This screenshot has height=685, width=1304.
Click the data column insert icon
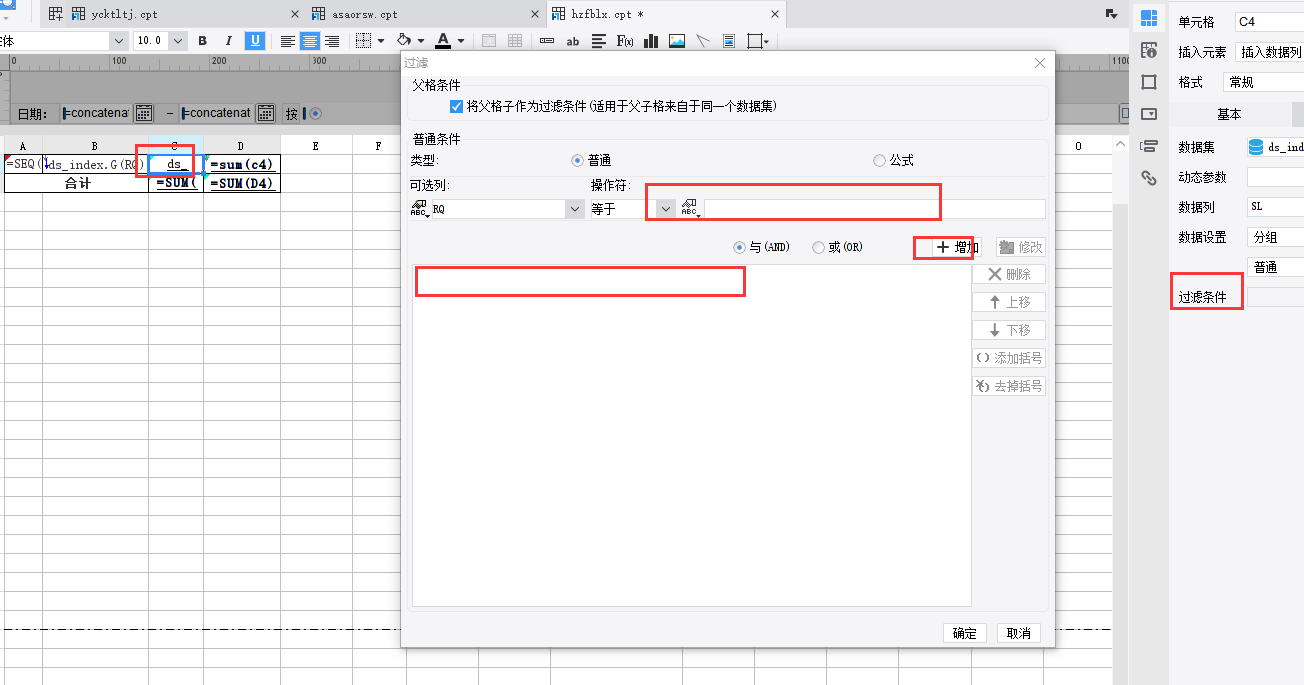click(x=547, y=41)
